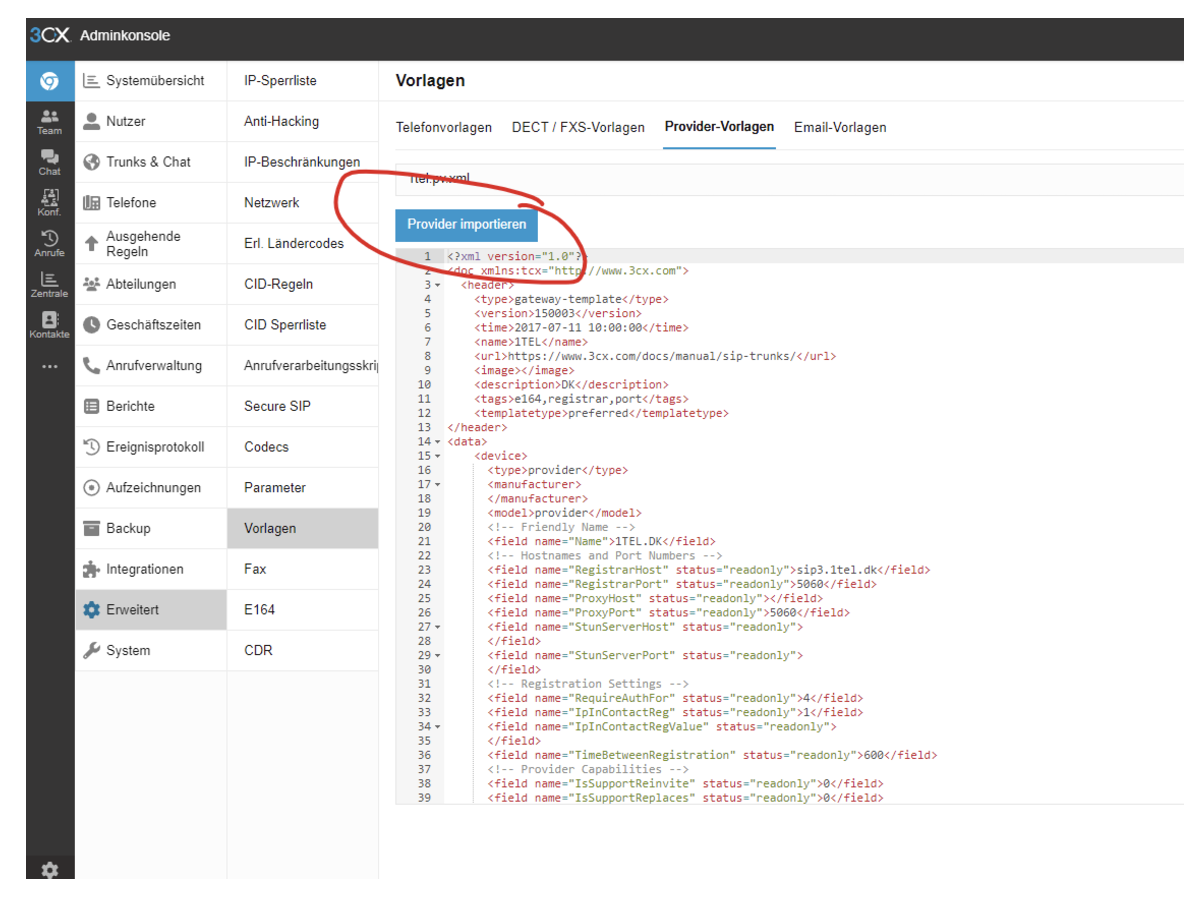The image size is (1204, 910).
Task: Open Anrufverarbeitungsskripte submenu item
Action: (x=303, y=365)
